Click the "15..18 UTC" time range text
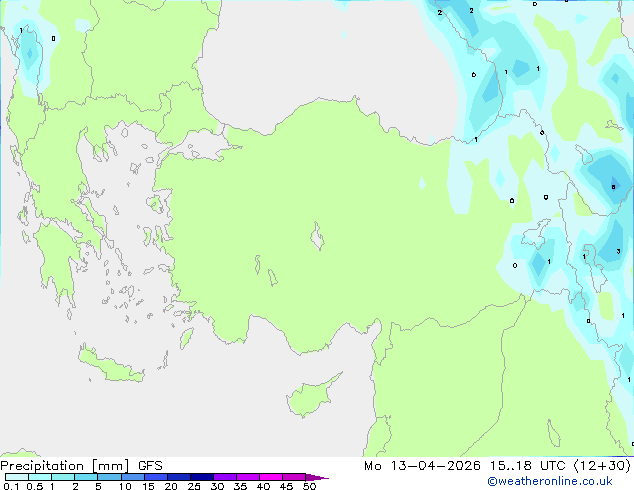Viewport: 634px width, 490px height. 528,466
